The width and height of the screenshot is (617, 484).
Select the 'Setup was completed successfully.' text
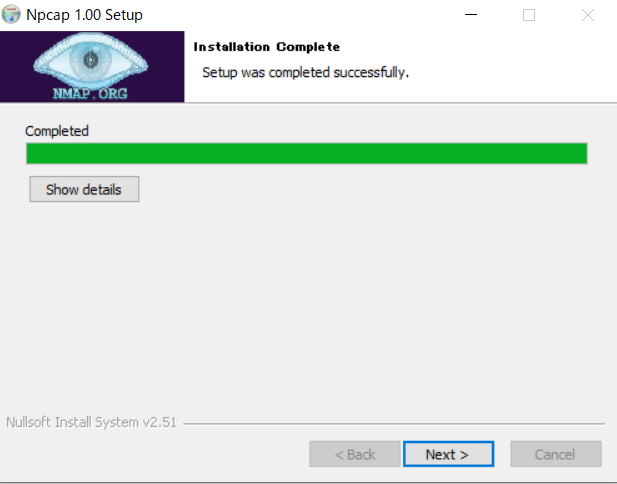click(x=306, y=72)
